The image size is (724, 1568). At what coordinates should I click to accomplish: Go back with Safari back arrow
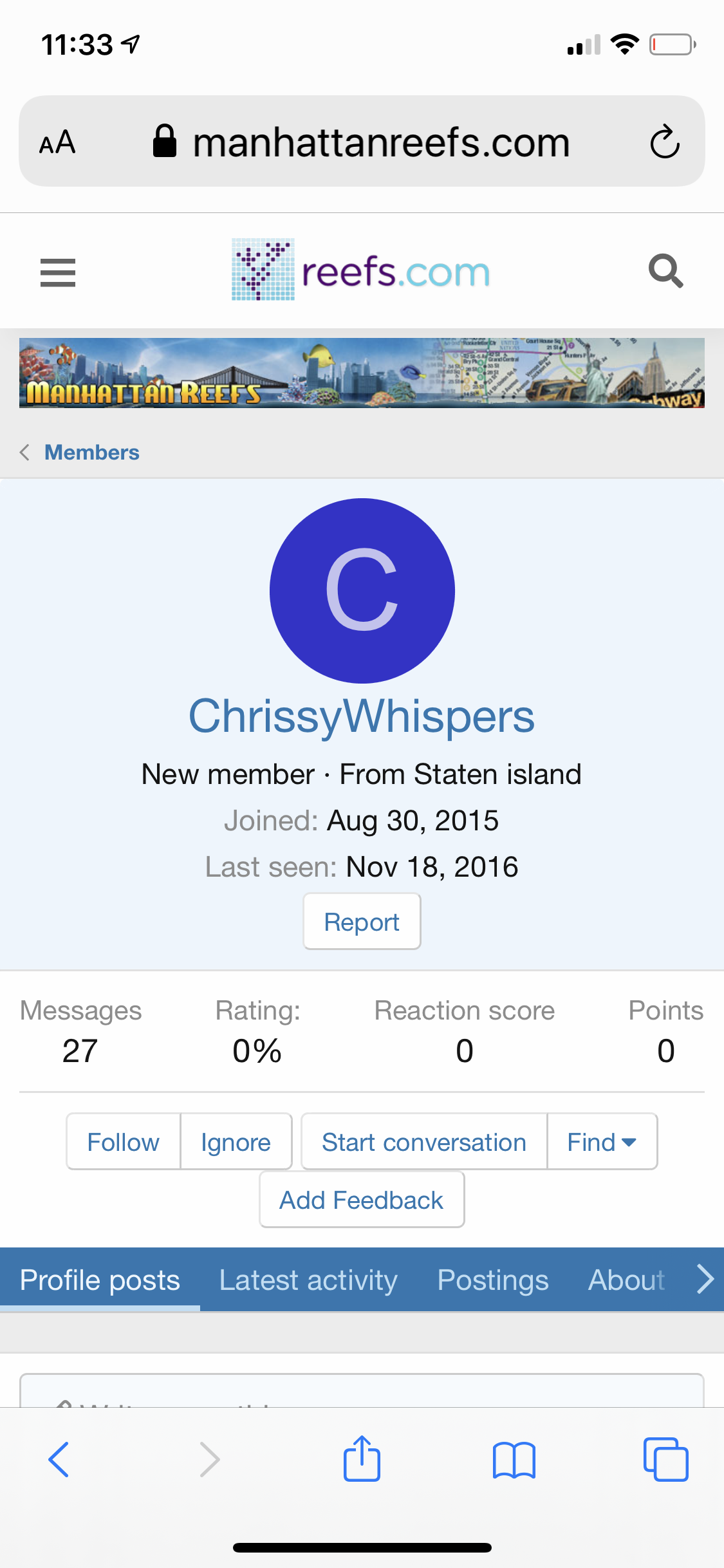(59, 1459)
